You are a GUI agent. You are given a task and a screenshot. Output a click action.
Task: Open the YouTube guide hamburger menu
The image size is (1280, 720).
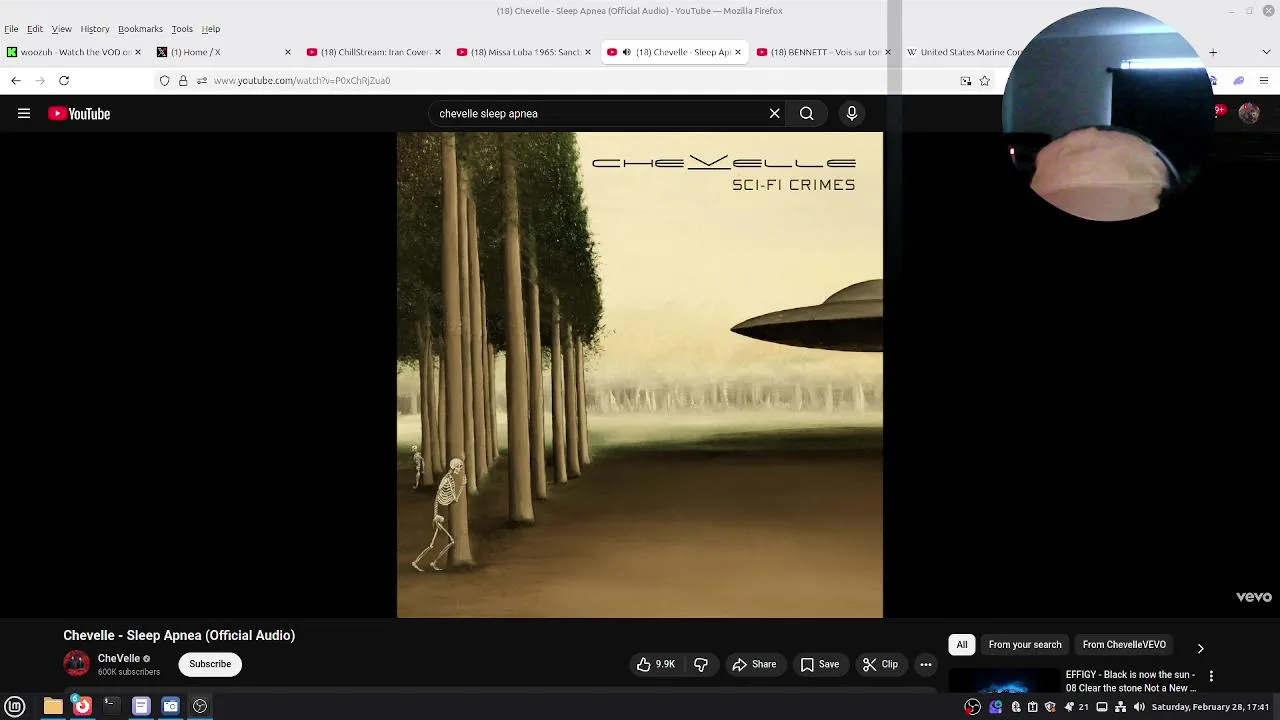click(x=24, y=114)
